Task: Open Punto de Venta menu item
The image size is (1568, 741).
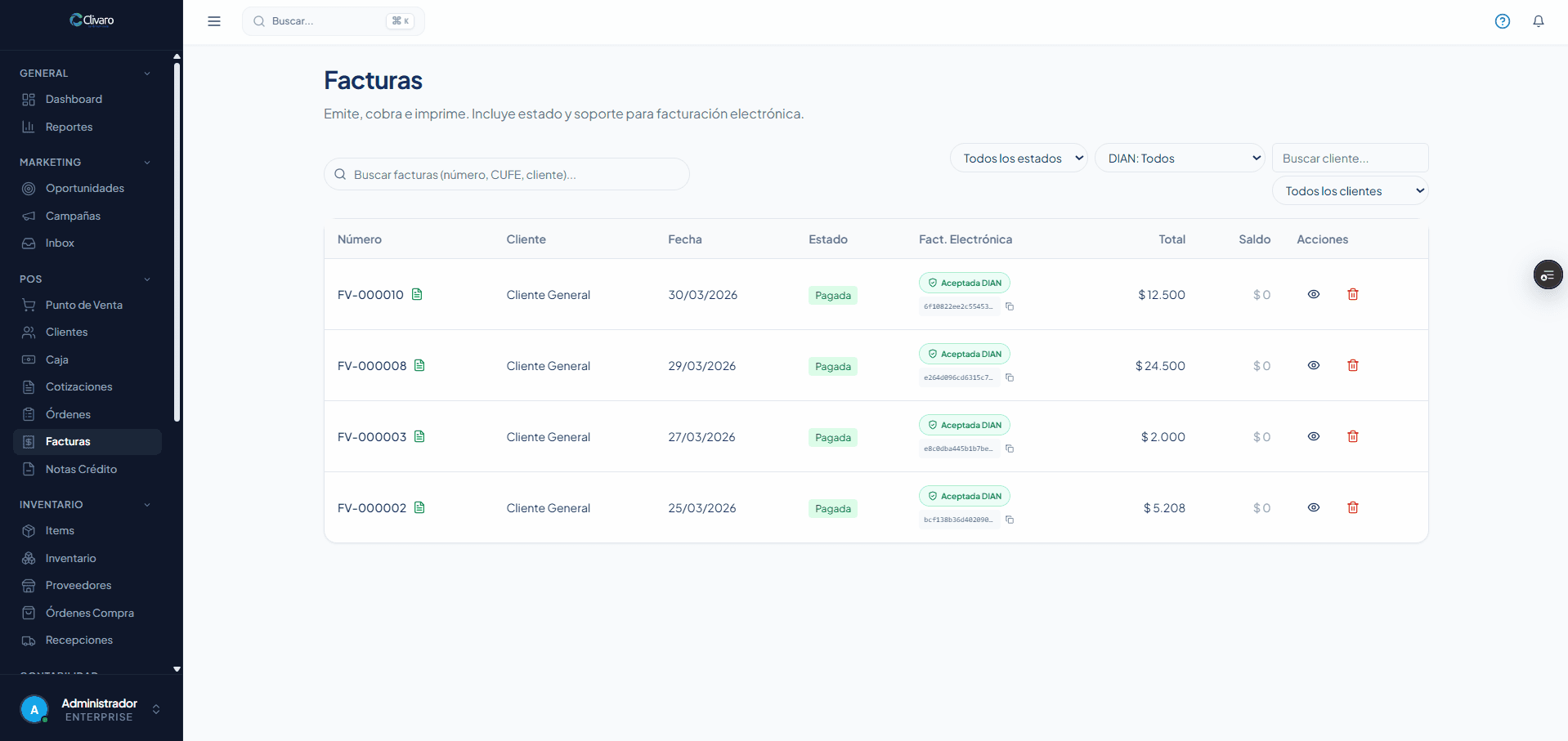Action: [83, 305]
